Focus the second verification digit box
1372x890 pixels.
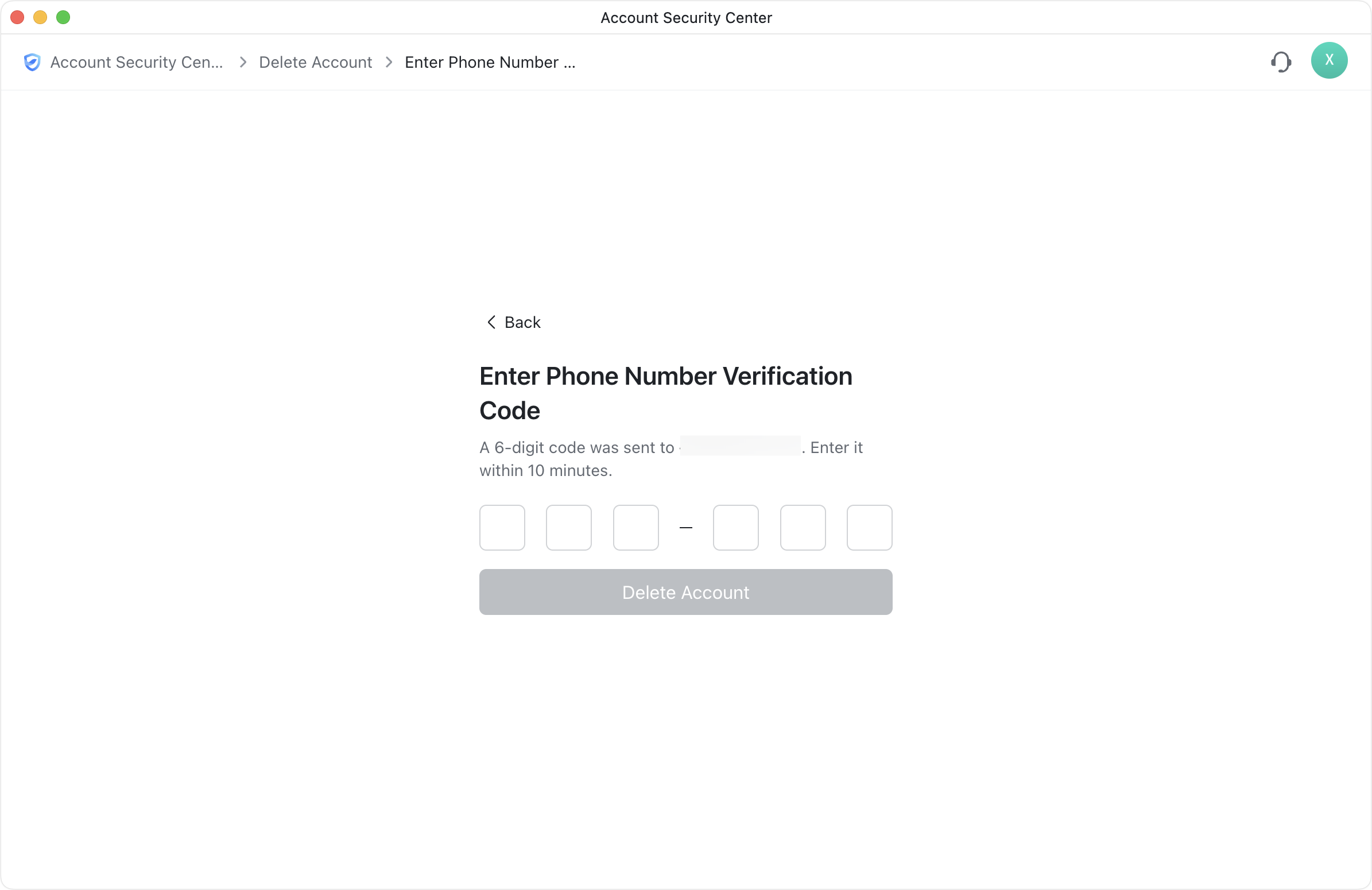(x=568, y=528)
